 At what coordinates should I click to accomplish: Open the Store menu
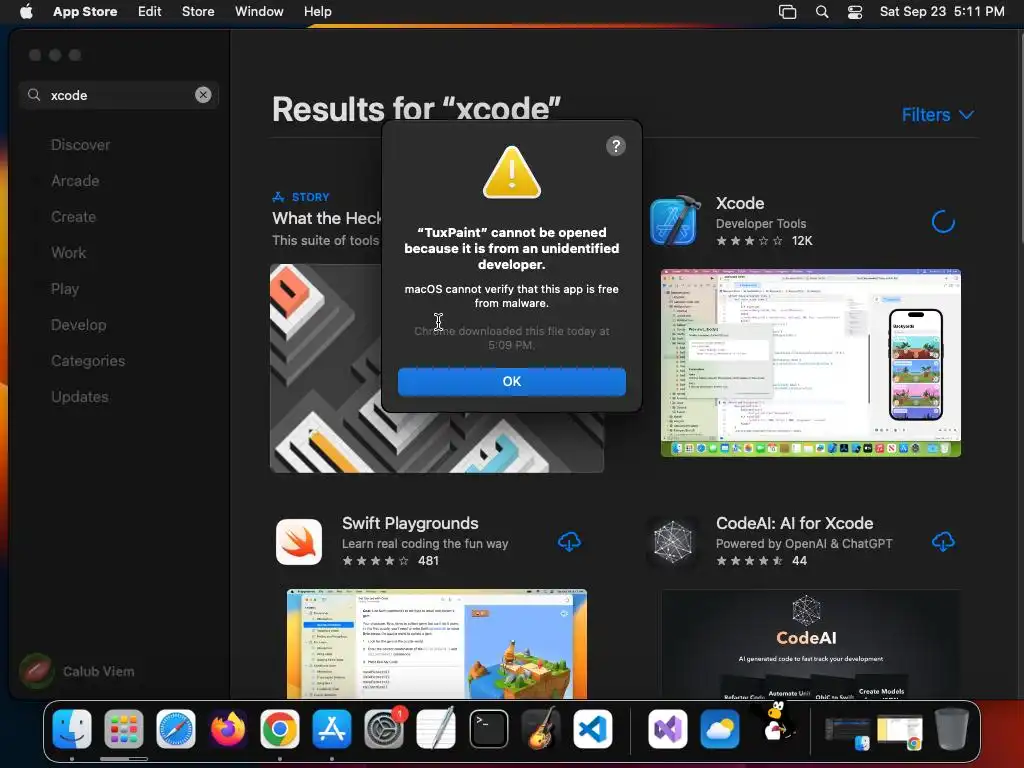pyautogui.click(x=198, y=11)
